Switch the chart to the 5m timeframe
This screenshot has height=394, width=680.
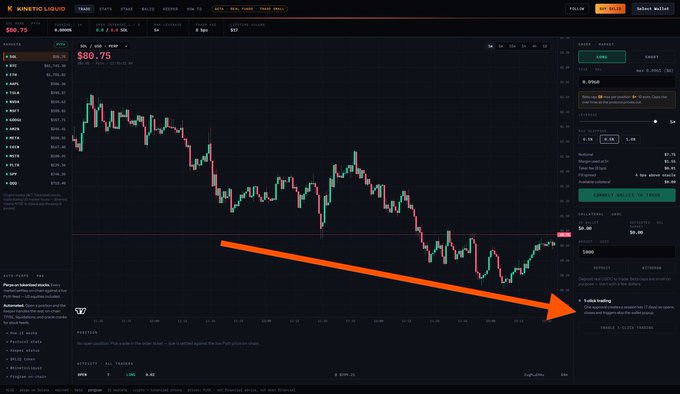click(x=501, y=46)
